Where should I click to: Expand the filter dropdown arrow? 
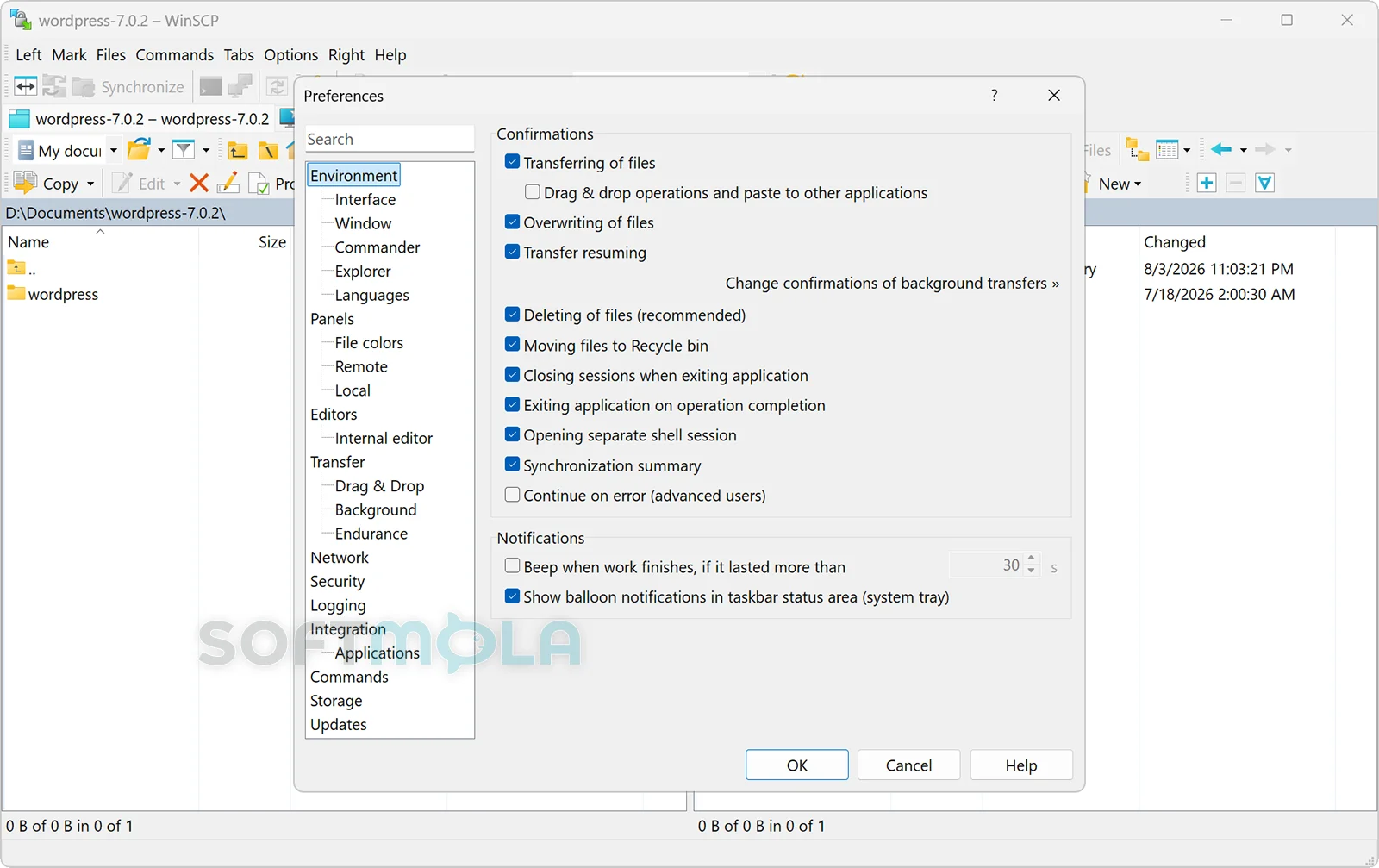click(206, 150)
